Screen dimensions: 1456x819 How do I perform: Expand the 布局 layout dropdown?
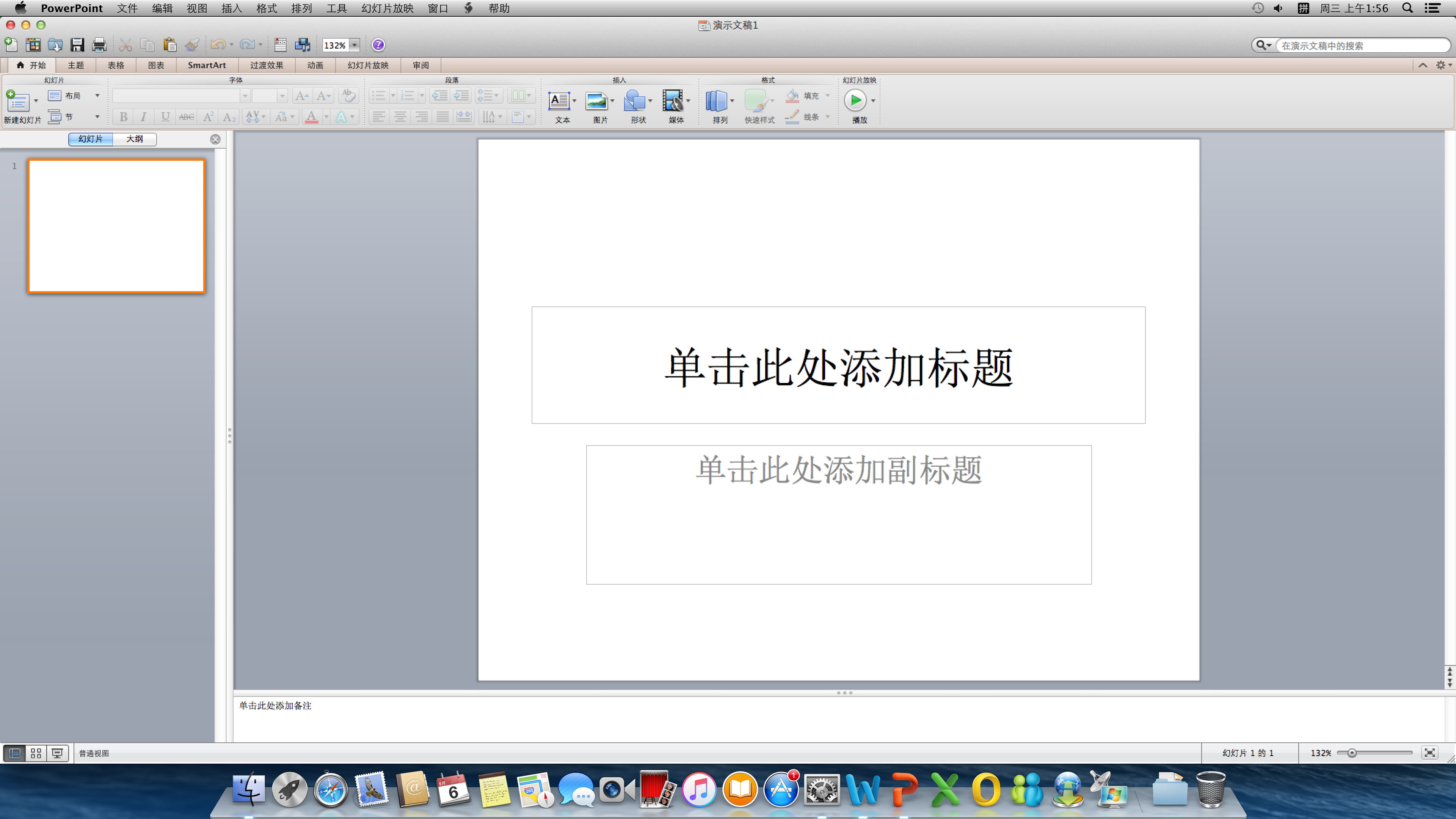coord(97,96)
